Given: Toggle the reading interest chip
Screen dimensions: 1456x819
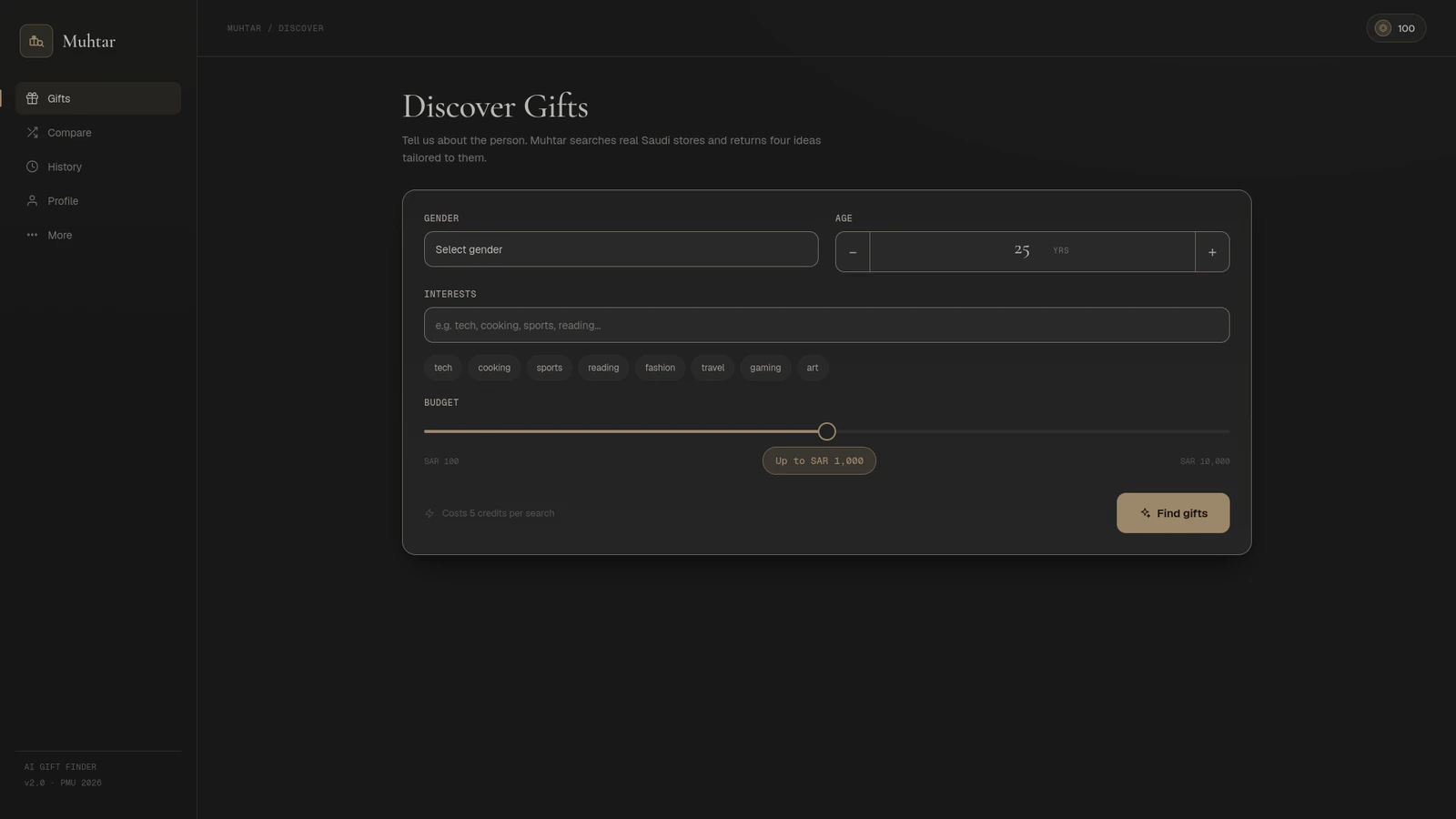Looking at the screenshot, I should pyautogui.click(x=603, y=368).
